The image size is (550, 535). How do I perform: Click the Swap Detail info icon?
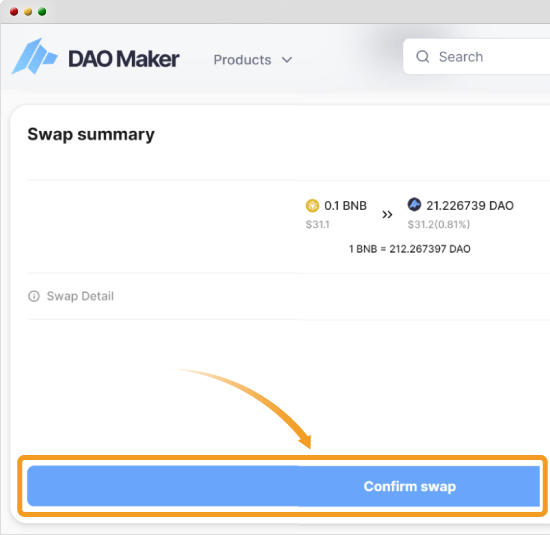click(34, 296)
